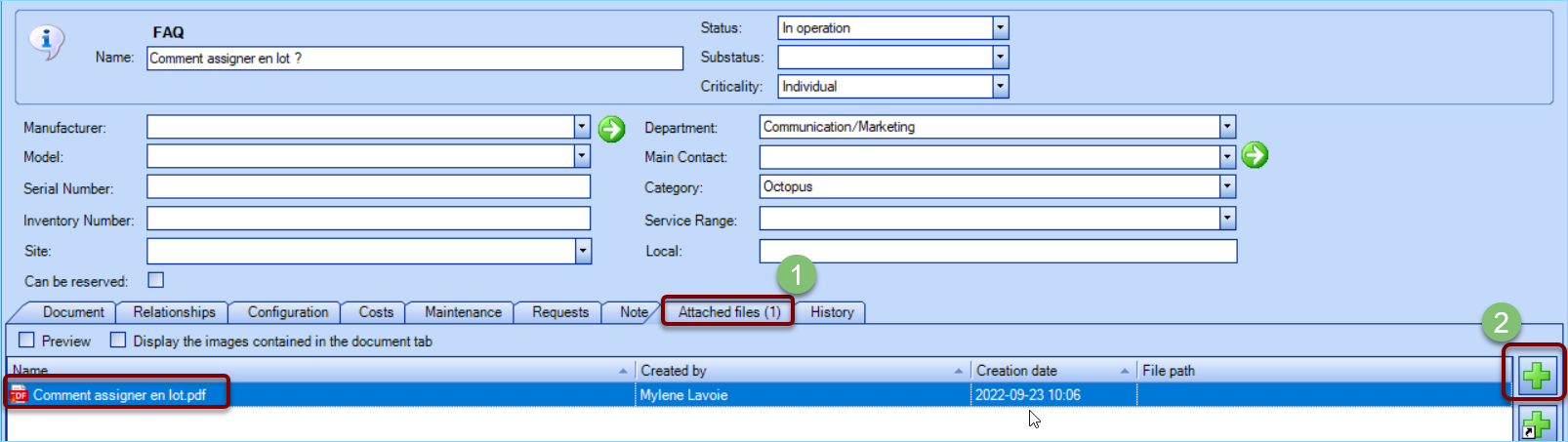This screenshot has height=442, width=1568.
Task: Click green arrow next to Main Contact
Action: 1255,155
